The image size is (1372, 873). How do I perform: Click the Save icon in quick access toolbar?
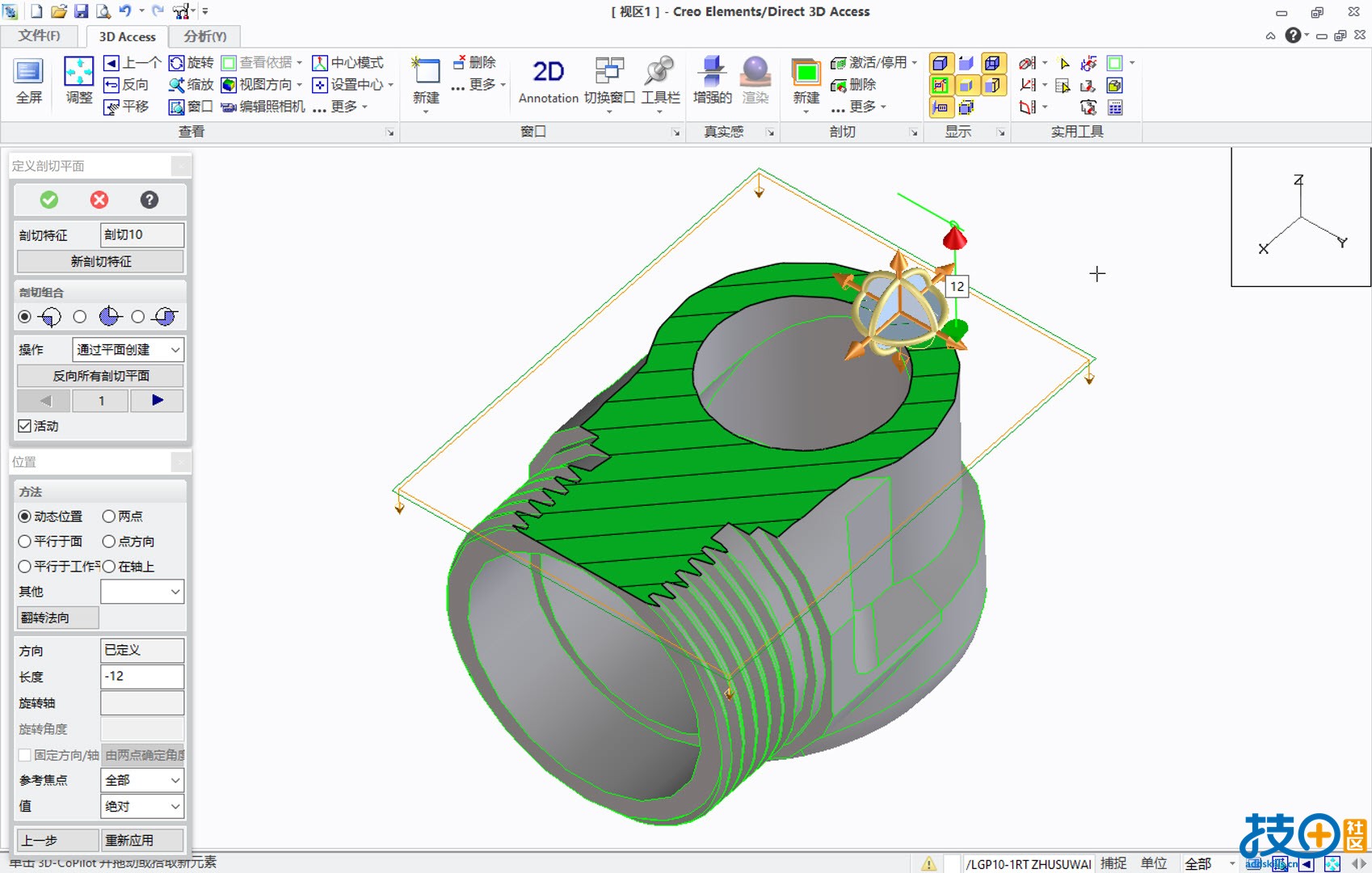(x=81, y=11)
